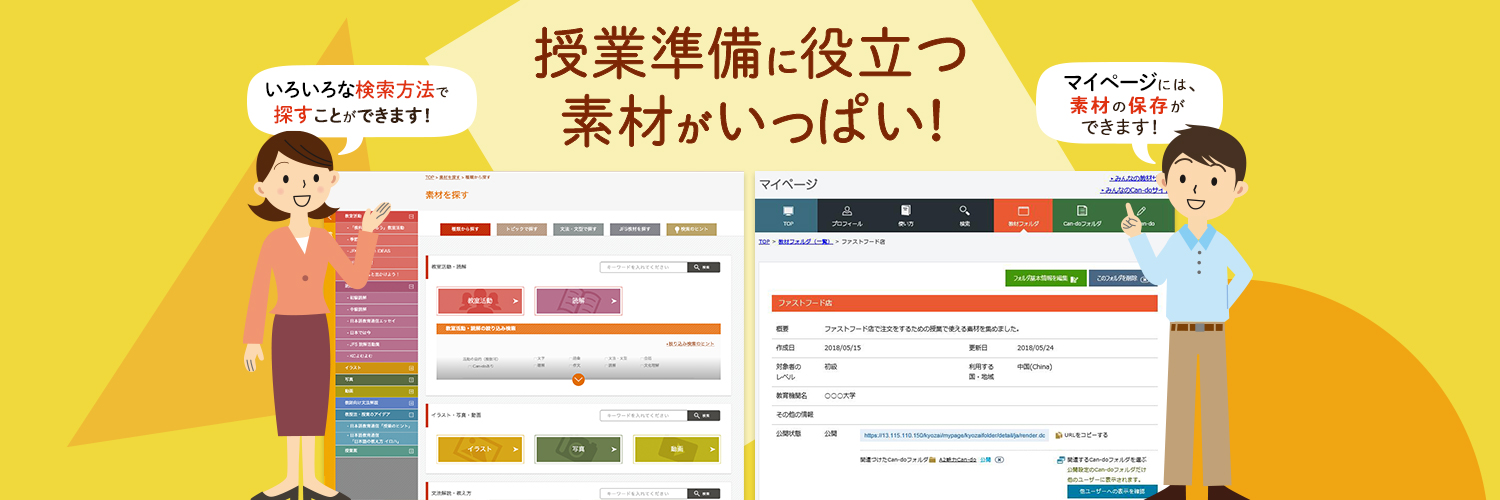Click search button in イラスト・写真・動画 section
The width and height of the screenshot is (1500, 500).
pos(704,415)
